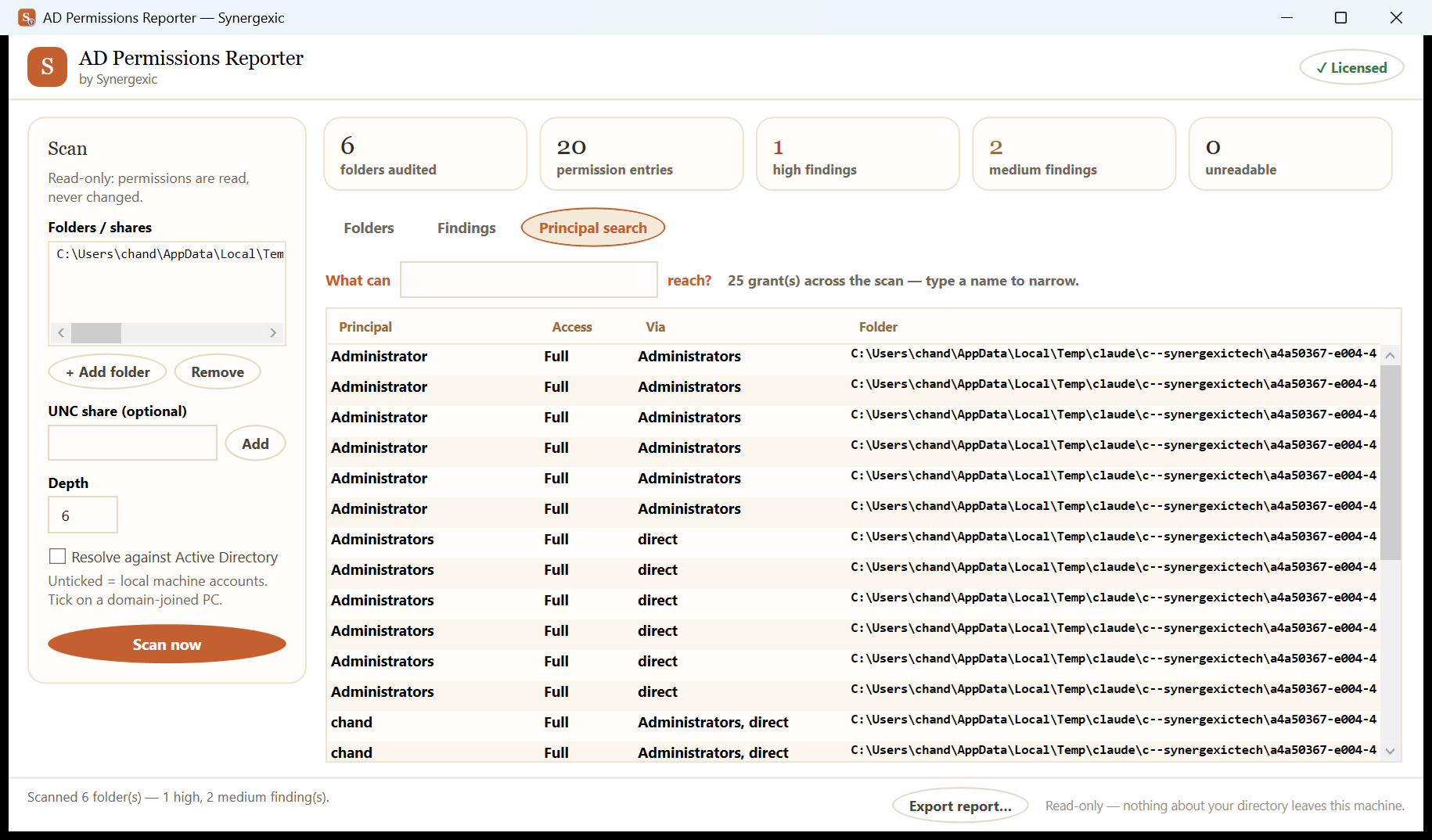This screenshot has height=840, width=1432.
Task: Start the audit with Scan now
Action: pos(167,644)
